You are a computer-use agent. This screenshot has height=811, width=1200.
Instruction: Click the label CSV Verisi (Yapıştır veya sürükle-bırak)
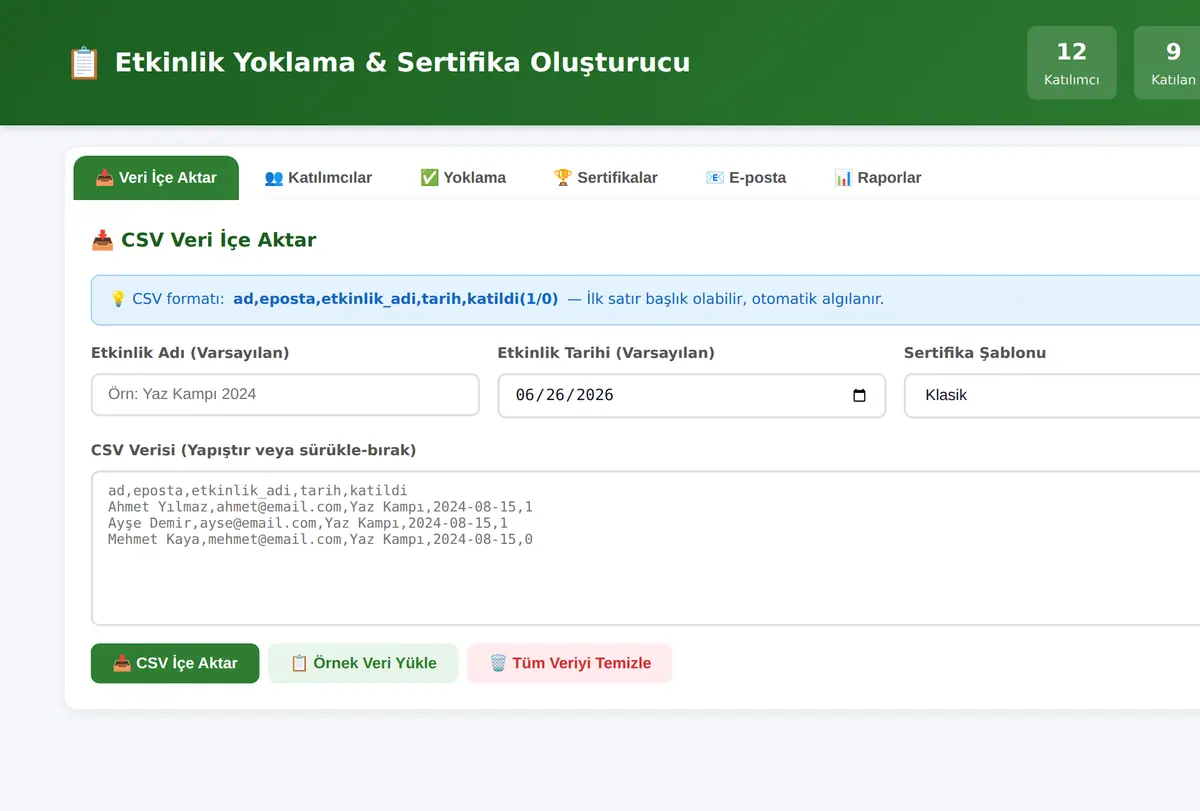click(254, 450)
